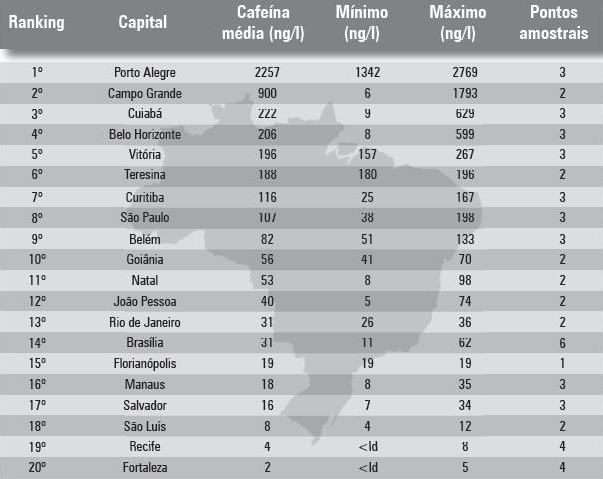Click the Ranking column header
Screen dimensions: 603x479
pos(37,22)
